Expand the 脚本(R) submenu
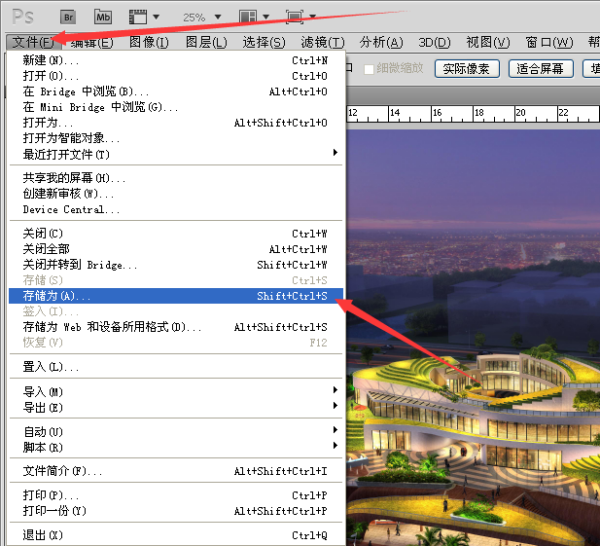The height and width of the screenshot is (546, 600). (x=176, y=447)
